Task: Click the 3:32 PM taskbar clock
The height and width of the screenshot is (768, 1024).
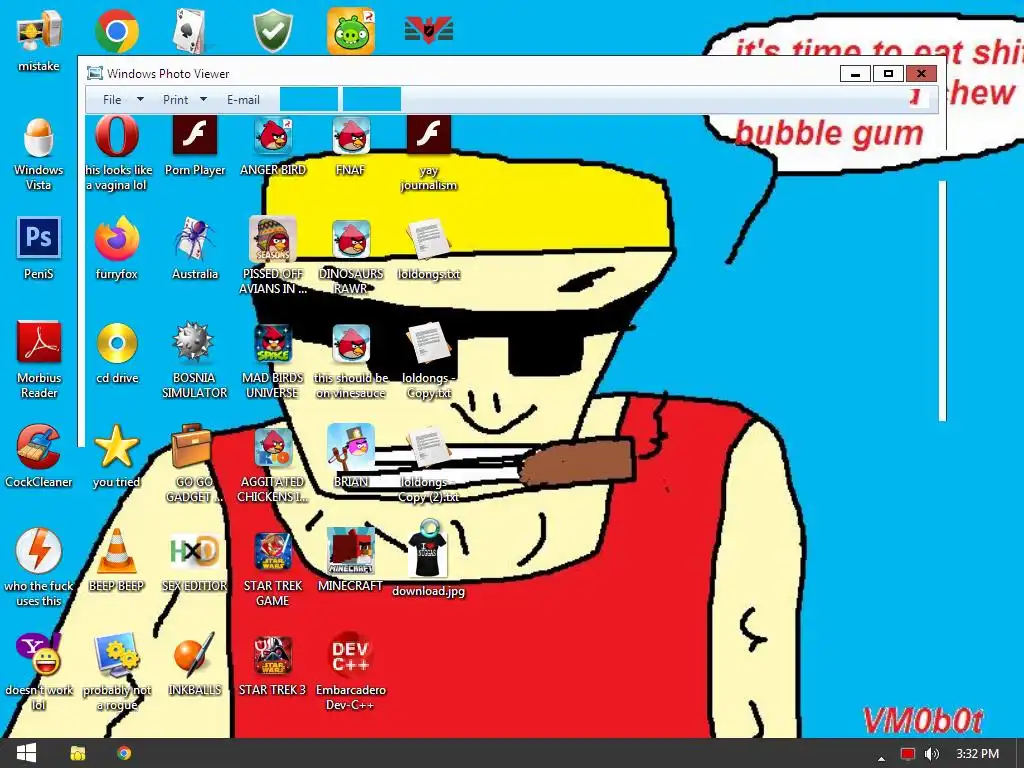Action: point(977,754)
